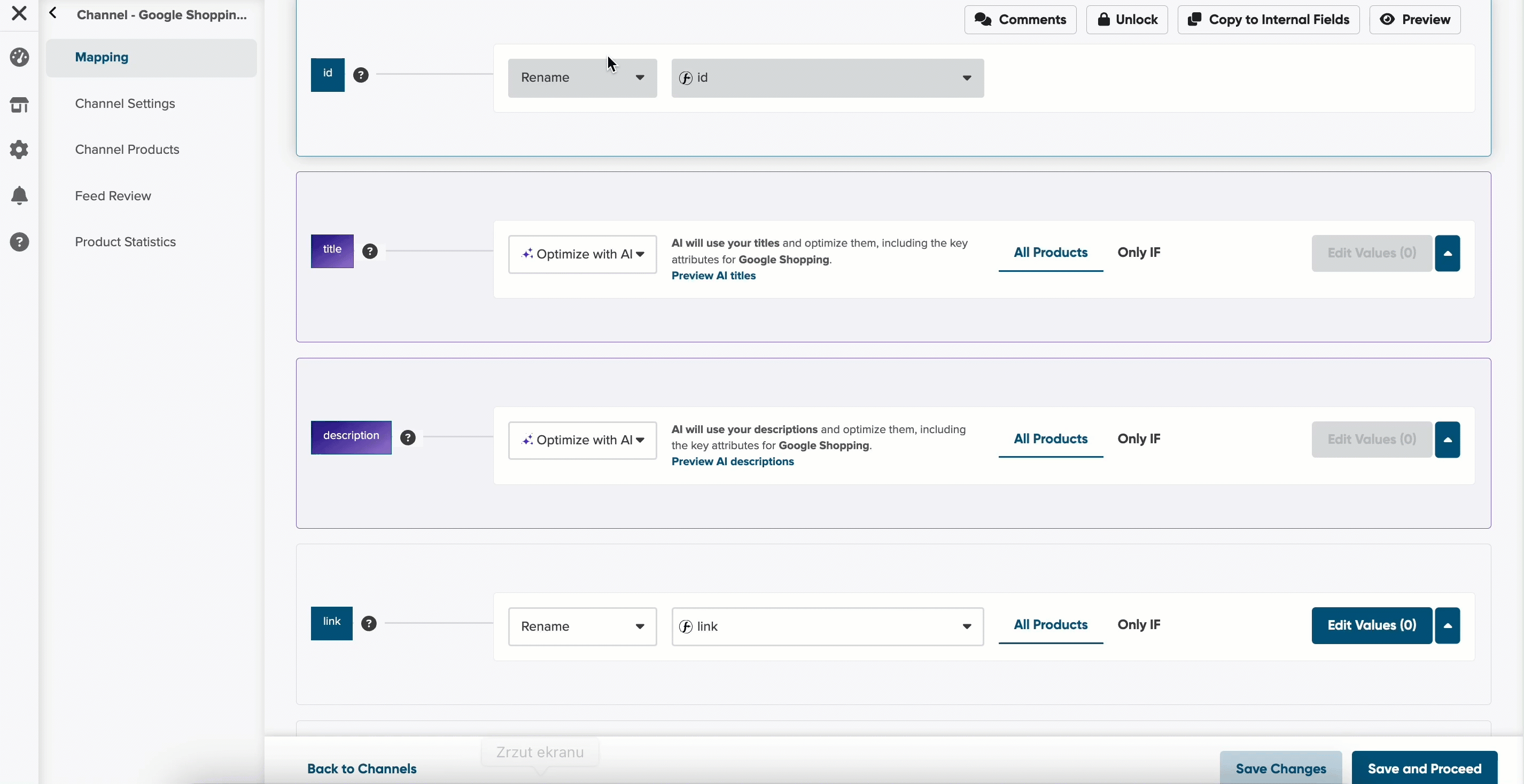Click the Preview button
Image resolution: width=1524 pixels, height=784 pixels.
(1414, 20)
